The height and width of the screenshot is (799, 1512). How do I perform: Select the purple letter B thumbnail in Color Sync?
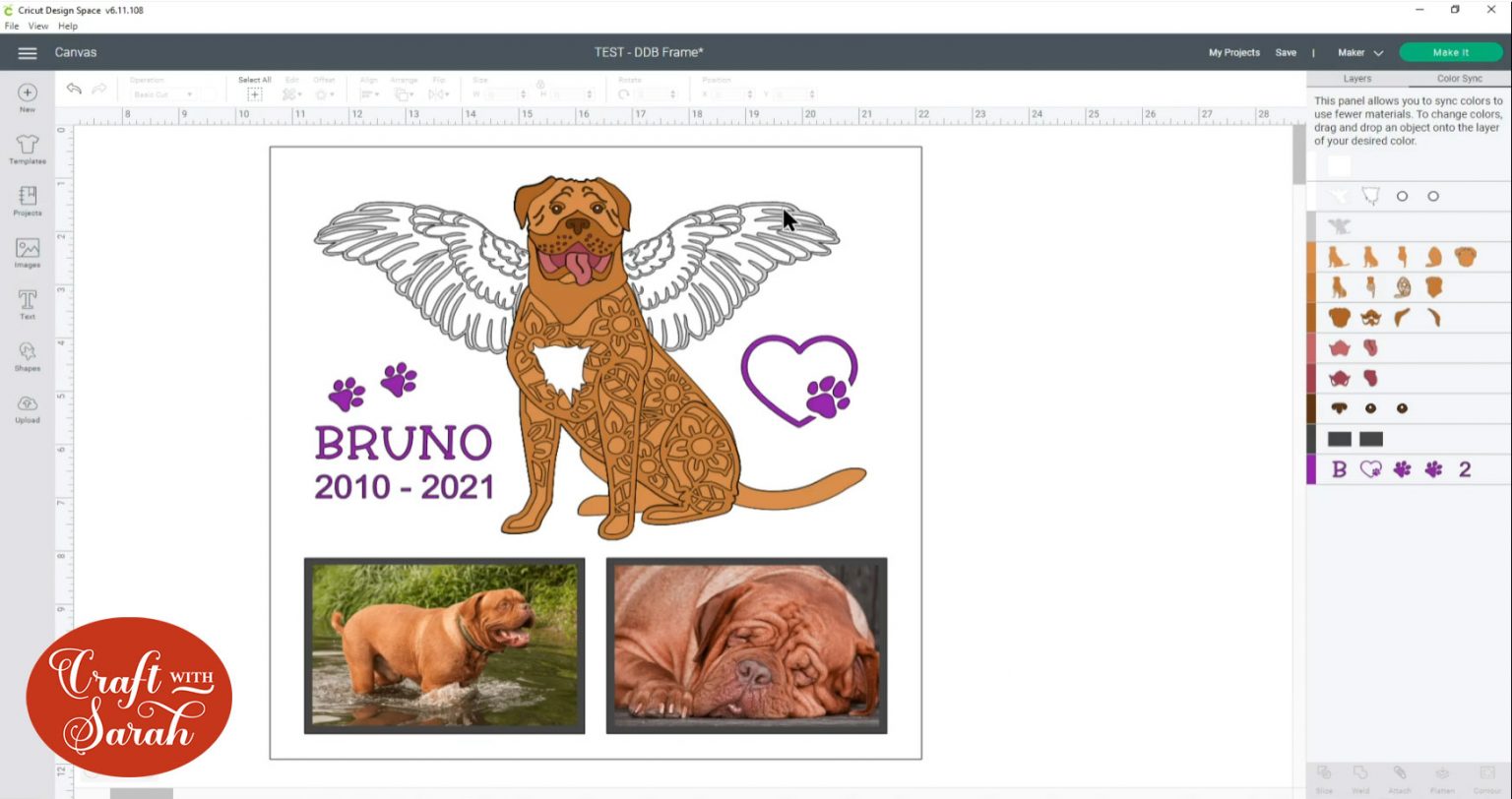(x=1339, y=469)
